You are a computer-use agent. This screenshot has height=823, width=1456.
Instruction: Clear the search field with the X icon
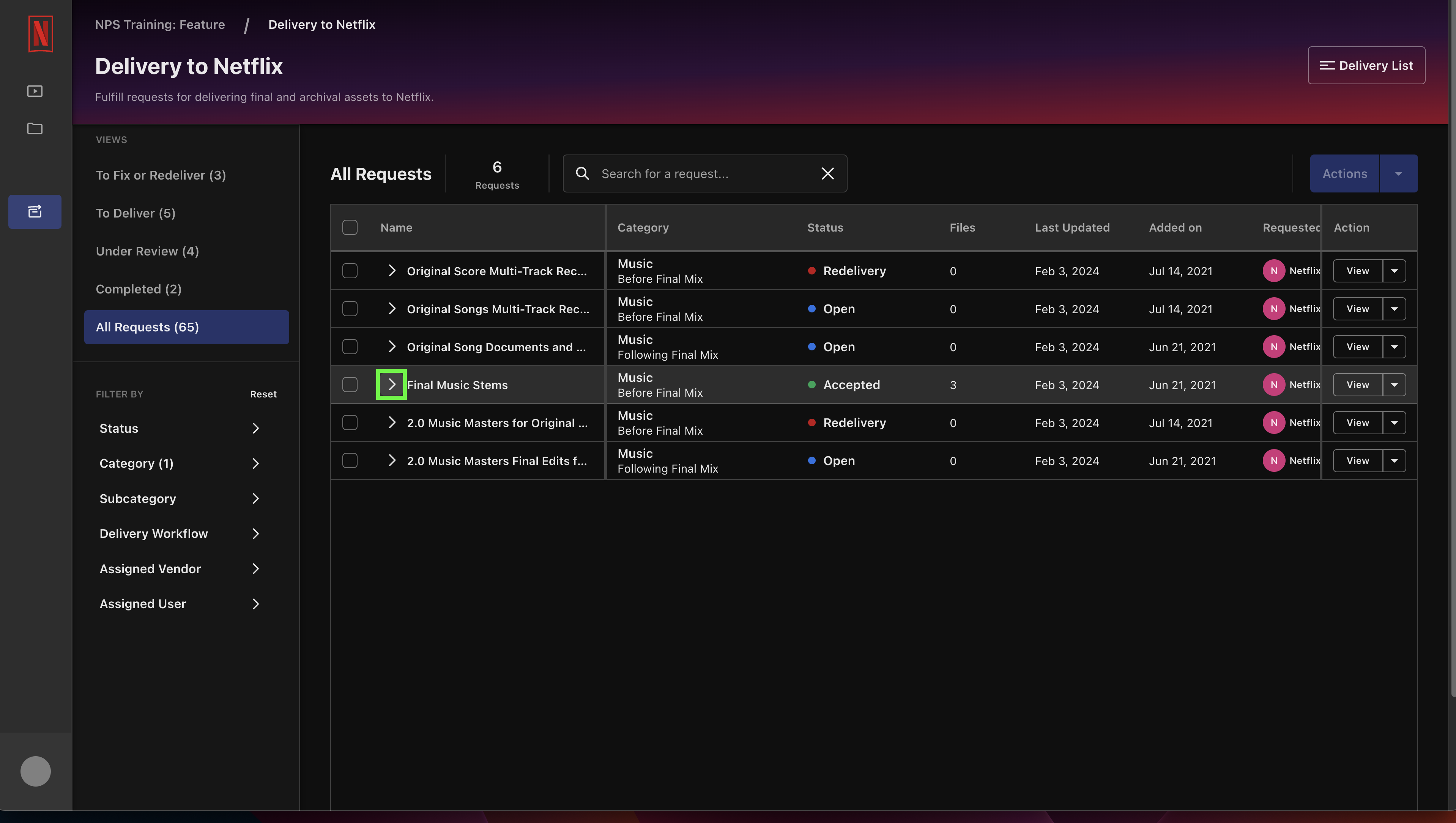[827, 173]
